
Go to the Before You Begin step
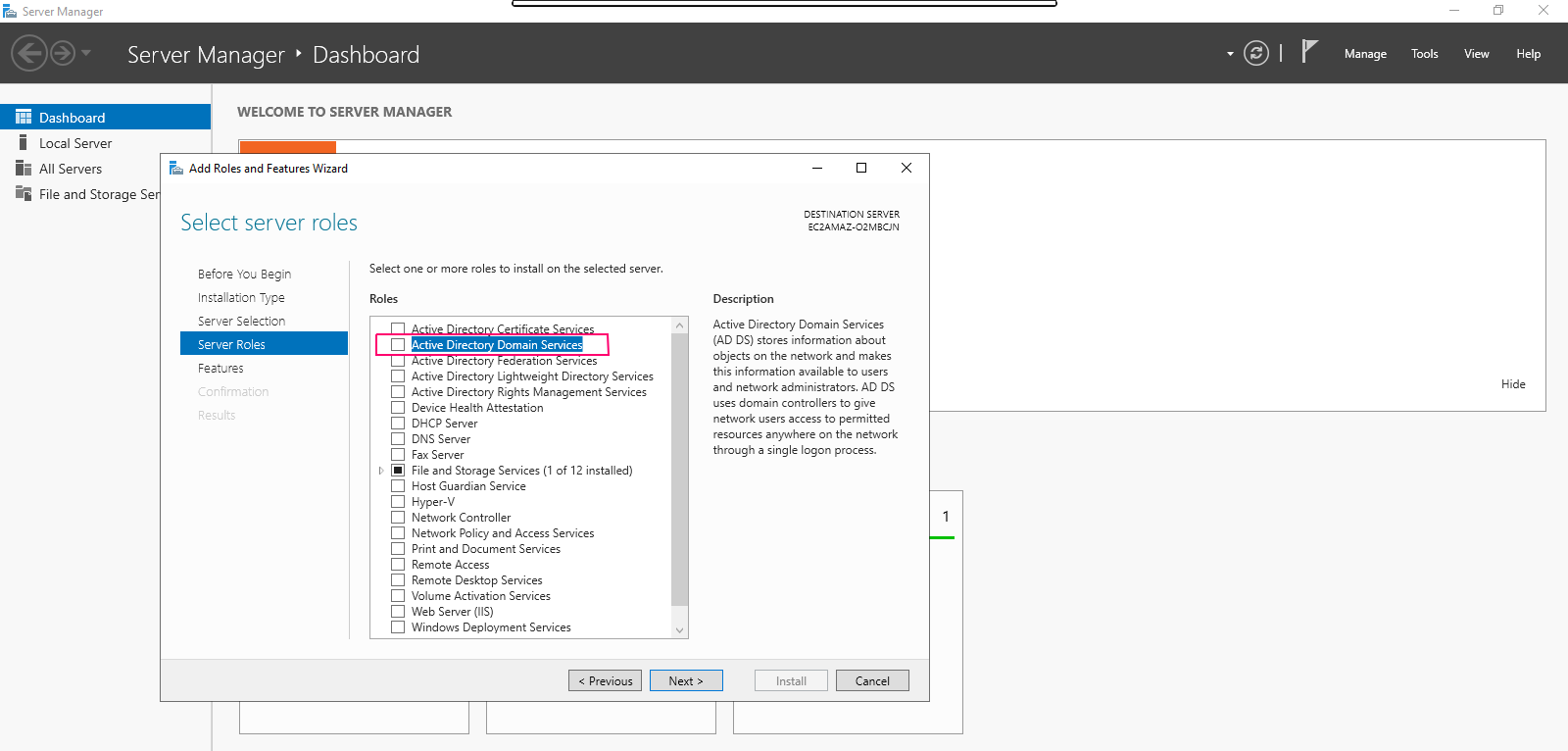(x=244, y=274)
